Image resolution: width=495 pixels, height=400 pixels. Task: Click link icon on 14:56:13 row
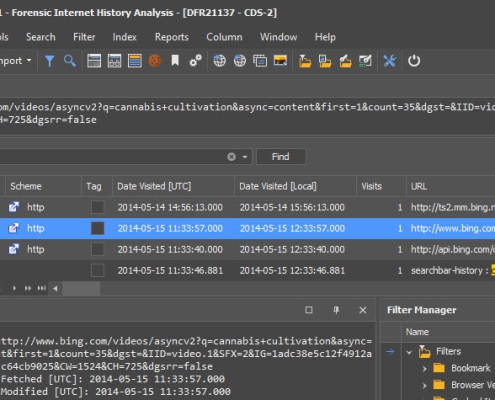tap(14, 207)
